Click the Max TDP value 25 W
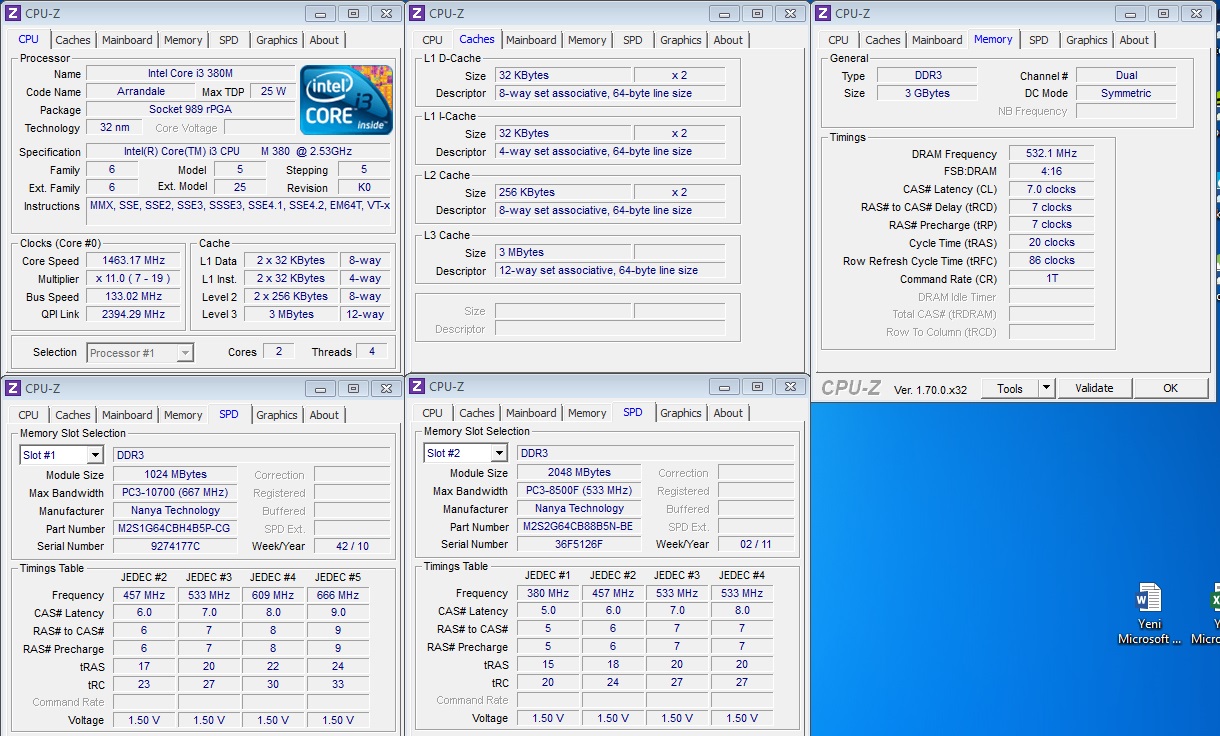 click(273, 91)
